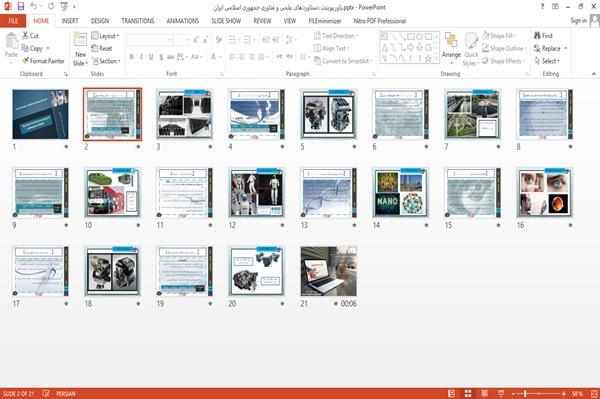Toggle text Shadow formatting
Viewport: 600px width, 399px height.
161,57
